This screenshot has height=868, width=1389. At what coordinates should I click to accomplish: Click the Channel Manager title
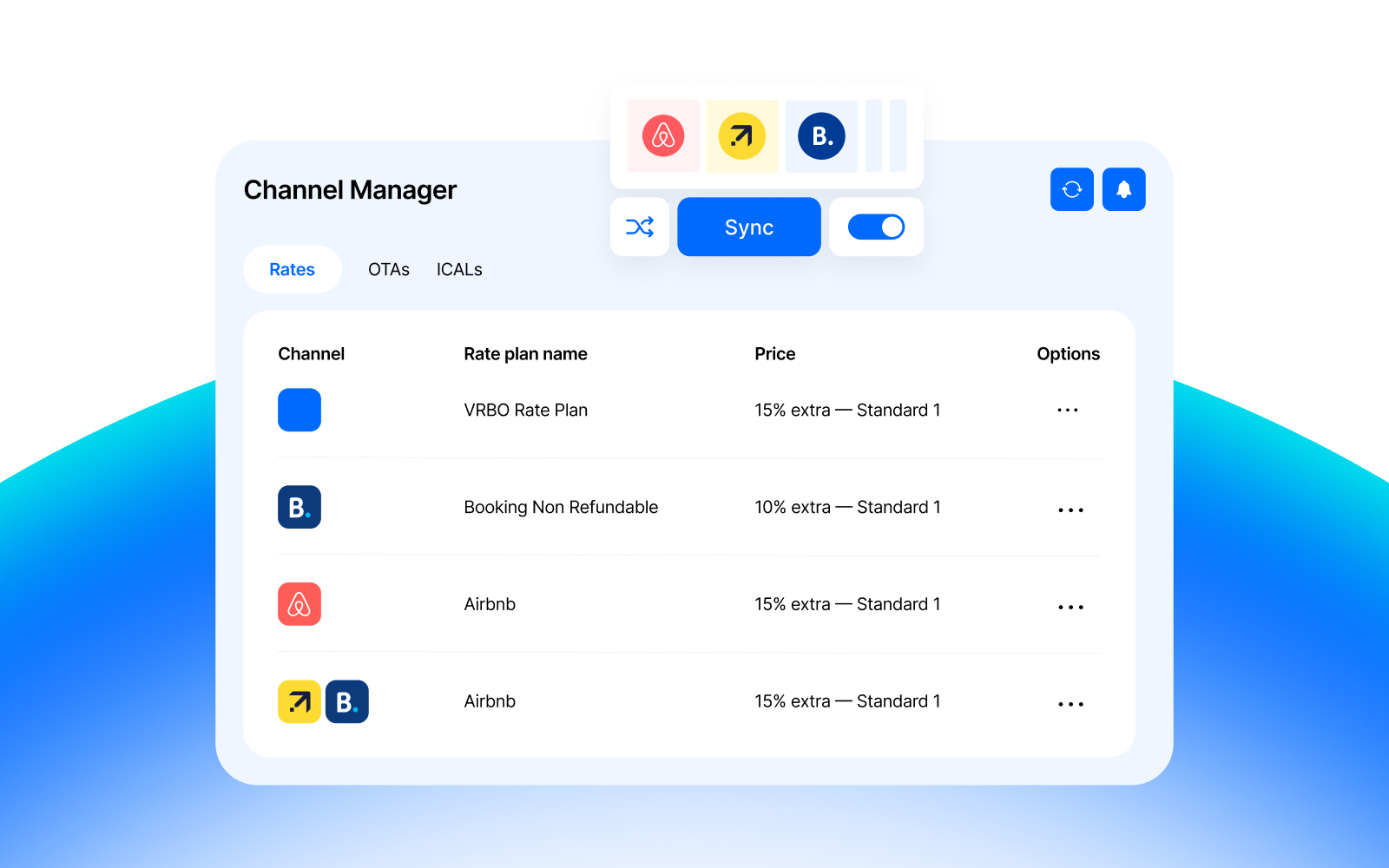[x=350, y=190]
